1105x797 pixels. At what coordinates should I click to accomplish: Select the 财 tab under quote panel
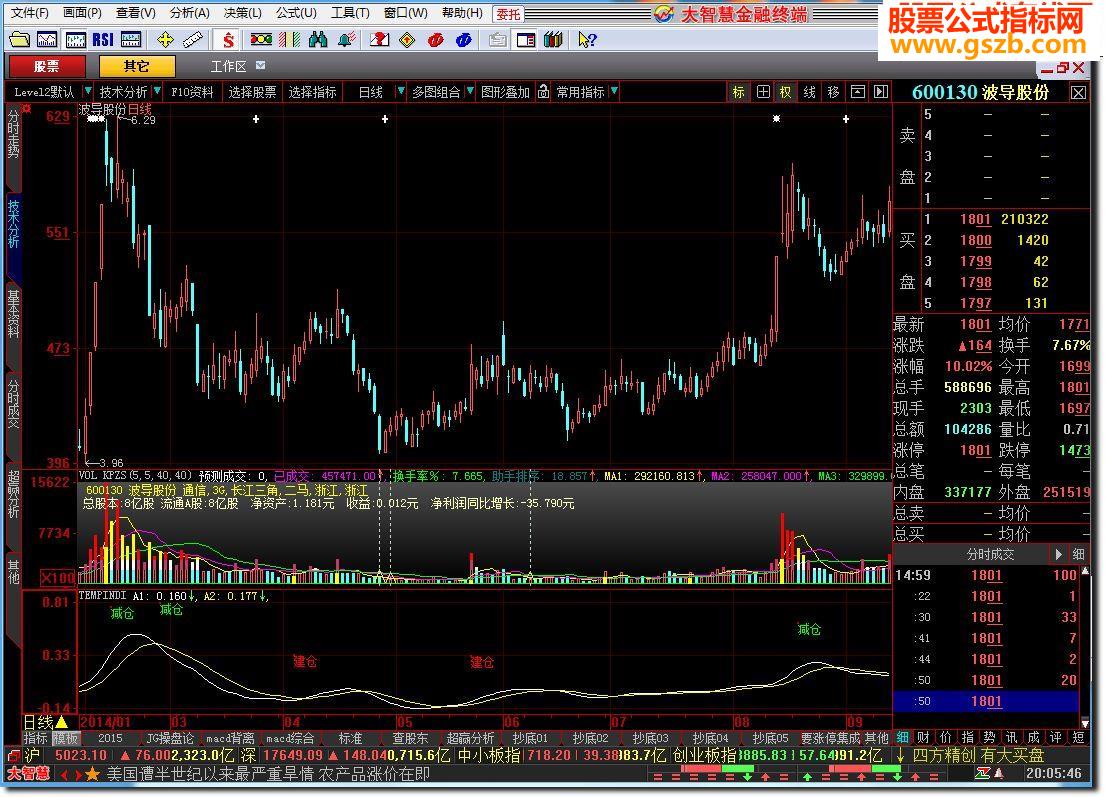pos(923,737)
